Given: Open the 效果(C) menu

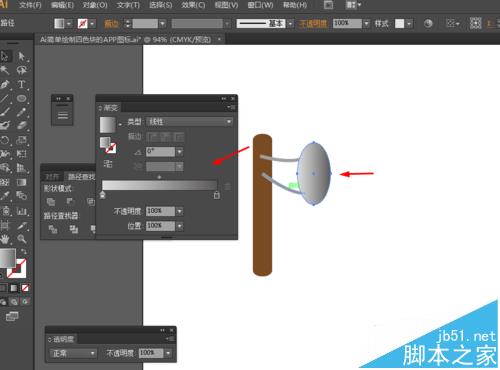Looking at the screenshot, I should click(193, 5).
